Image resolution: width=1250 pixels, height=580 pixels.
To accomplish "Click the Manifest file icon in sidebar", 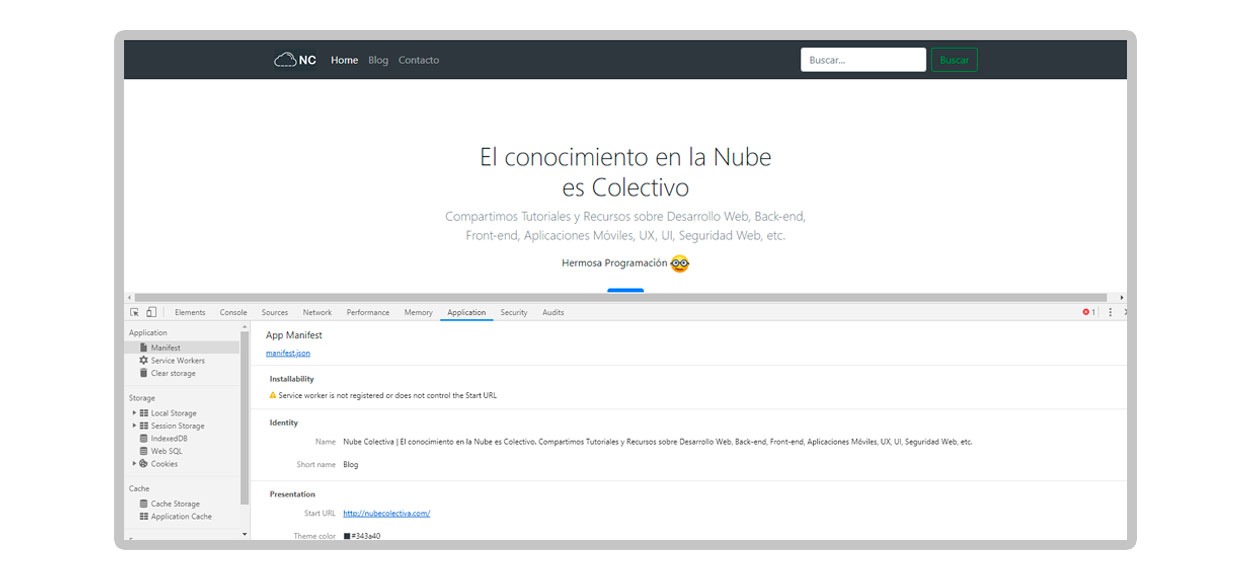I will [x=143, y=348].
